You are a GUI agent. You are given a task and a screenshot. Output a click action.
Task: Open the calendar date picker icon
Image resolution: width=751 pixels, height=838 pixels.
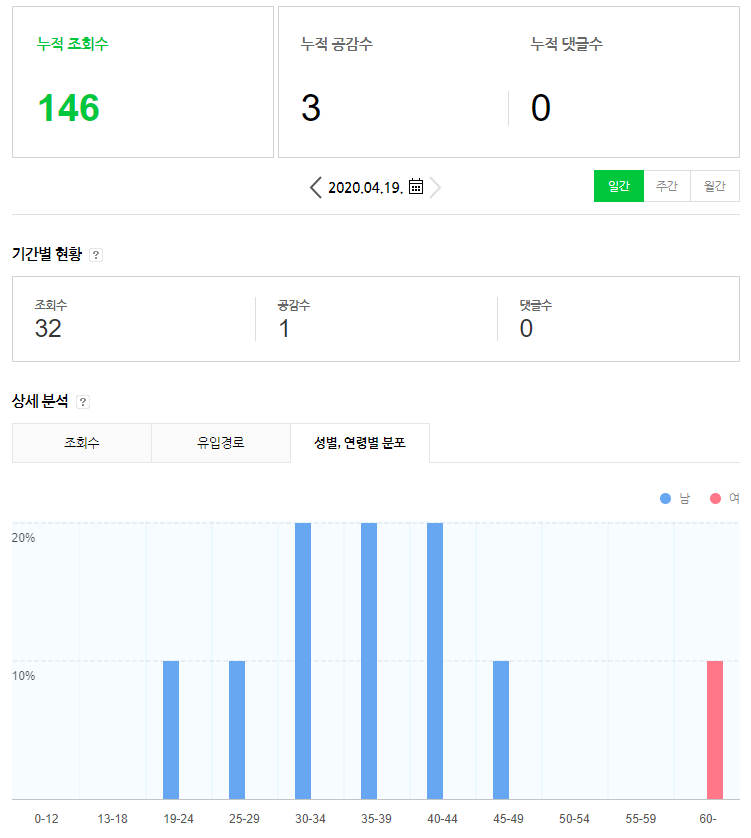tap(416, 186)
